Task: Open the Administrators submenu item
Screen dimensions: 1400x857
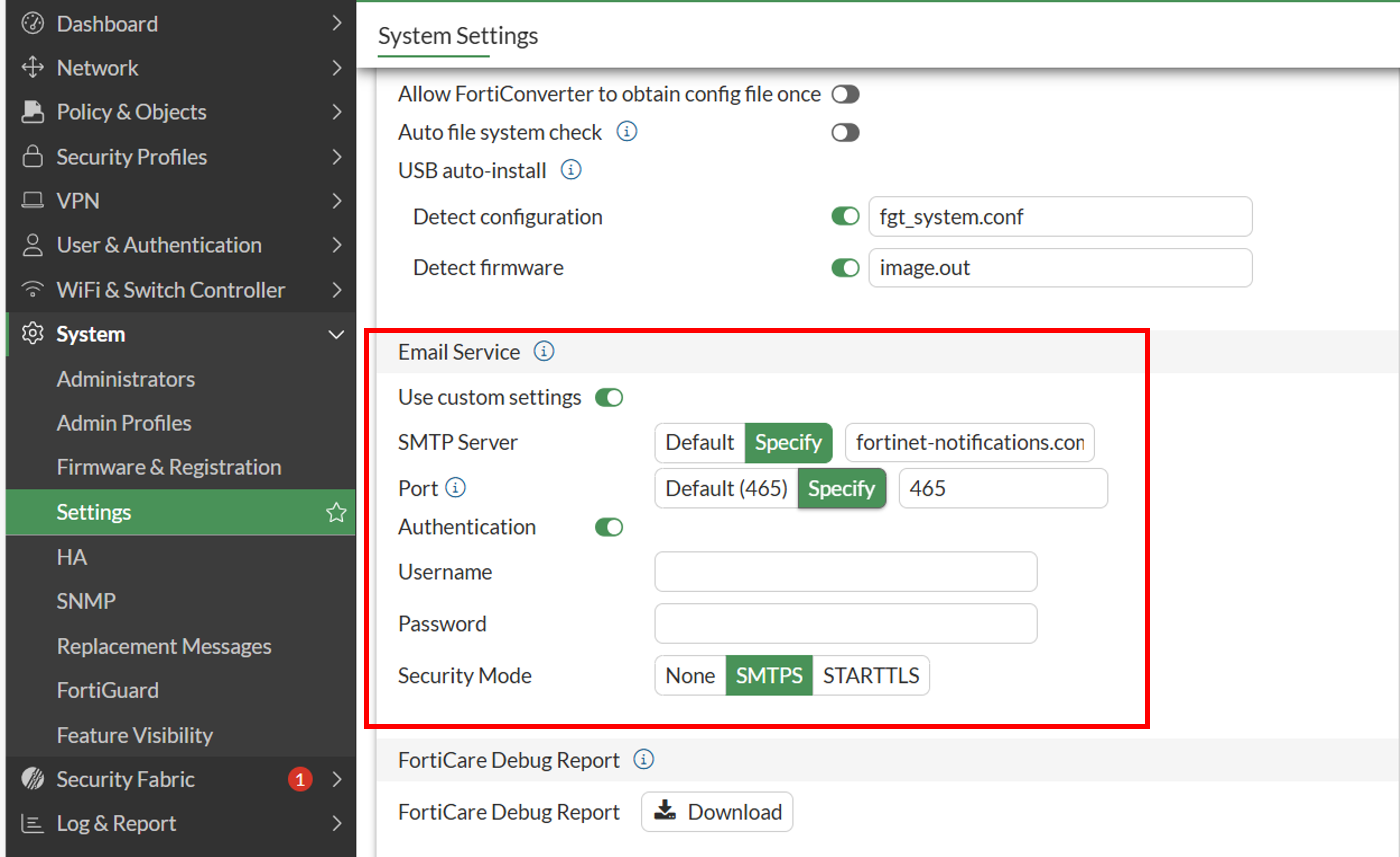Action: [126, 379]
